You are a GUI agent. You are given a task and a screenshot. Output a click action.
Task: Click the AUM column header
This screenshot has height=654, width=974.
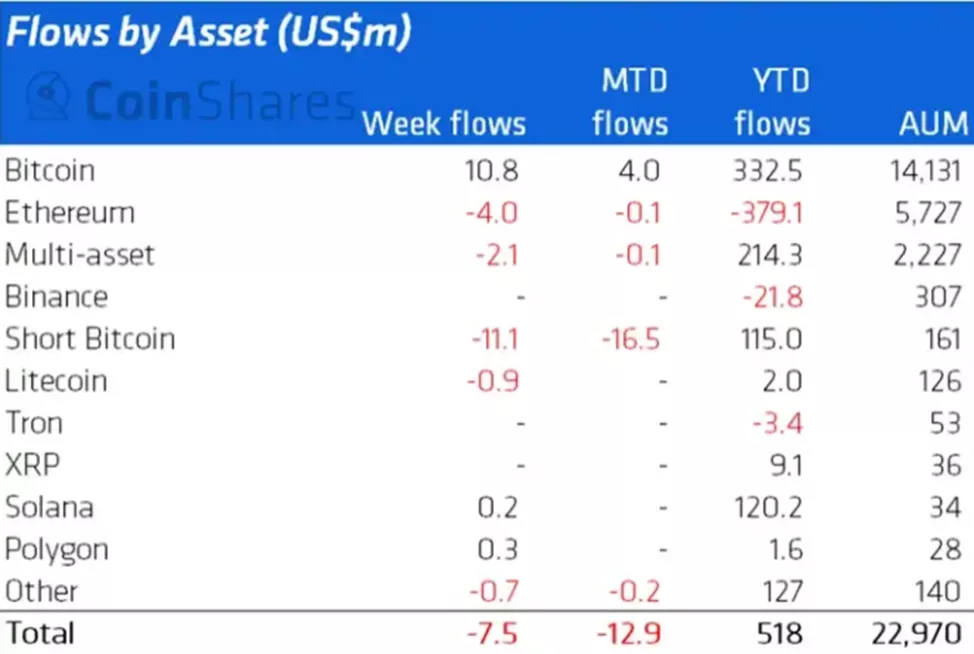click(933, 124)
